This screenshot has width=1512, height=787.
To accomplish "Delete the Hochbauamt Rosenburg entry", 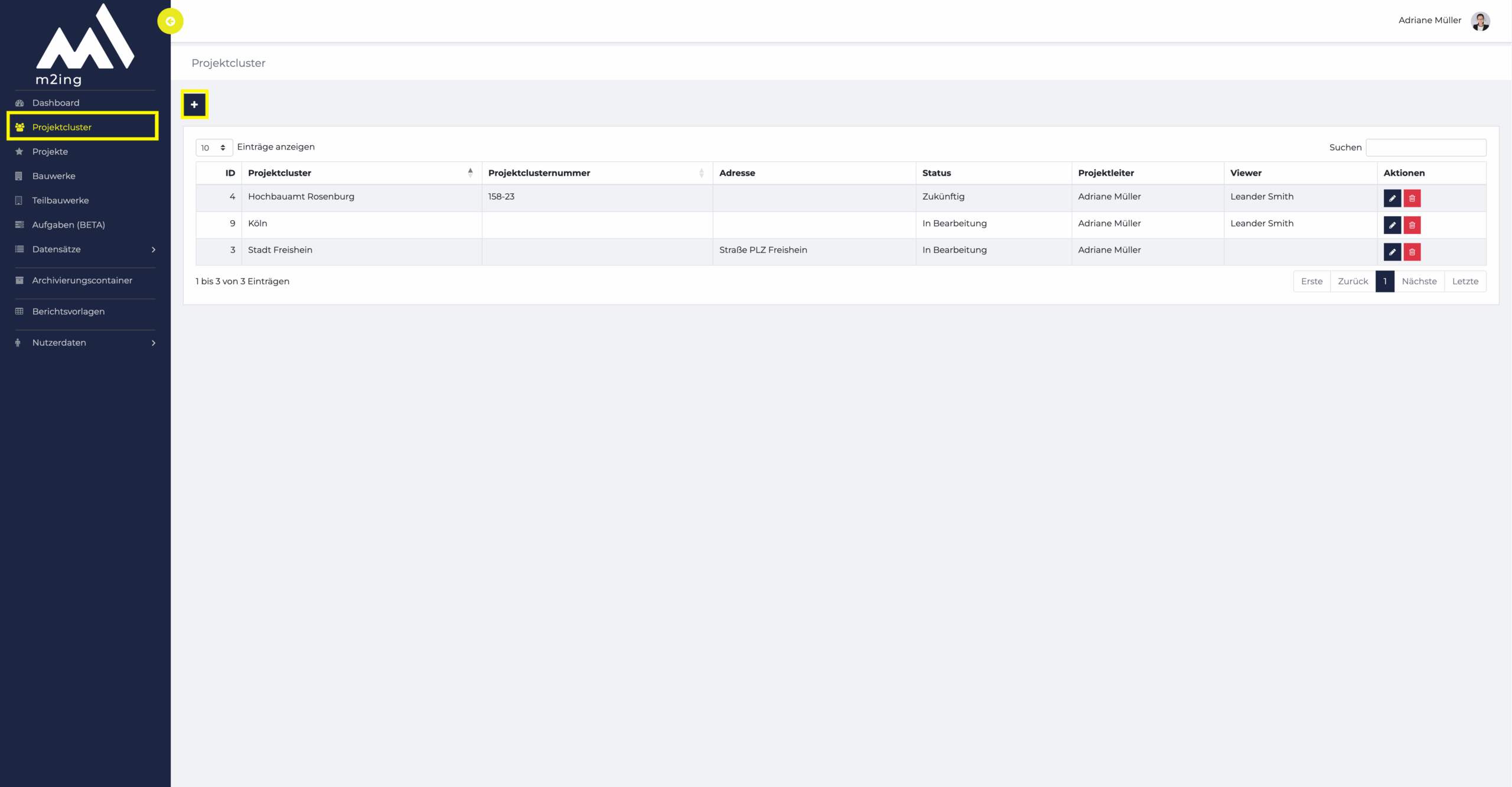I will coord(1412,198).
